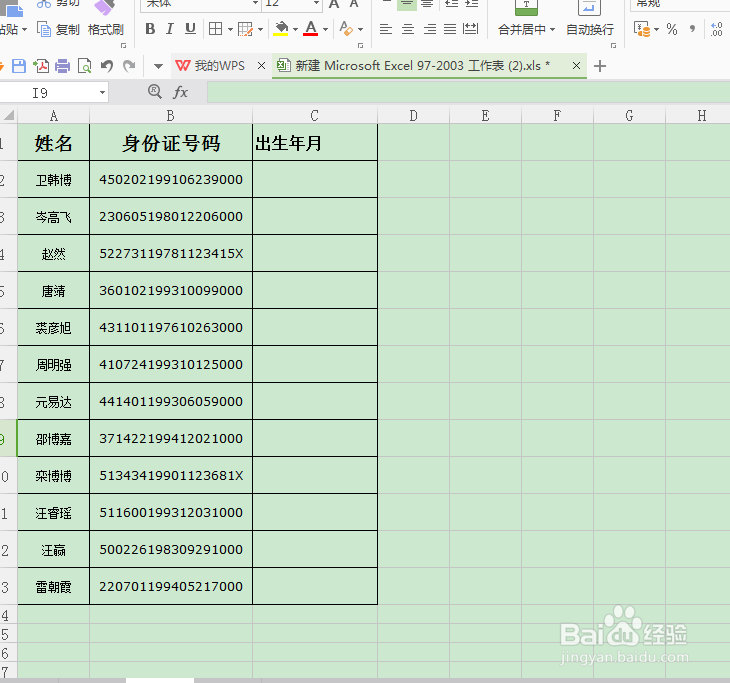Toggle italic formatting
The height and width of the screenshot is (683, 730).
169,29
